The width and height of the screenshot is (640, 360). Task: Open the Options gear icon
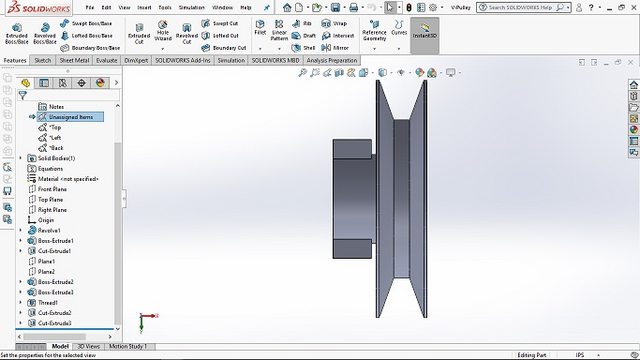point(433,7)
